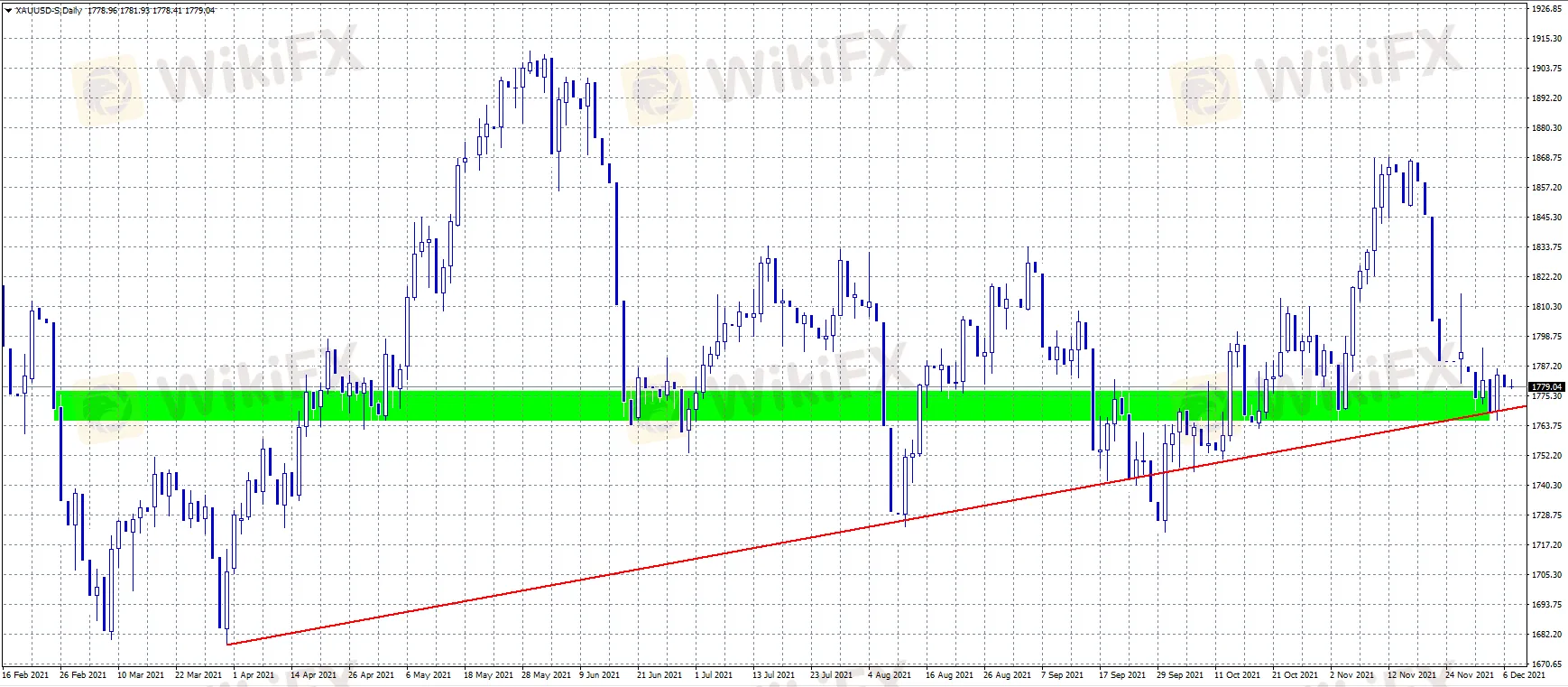Click the 4 Aug 2021 date label

[x=889, y=675]
